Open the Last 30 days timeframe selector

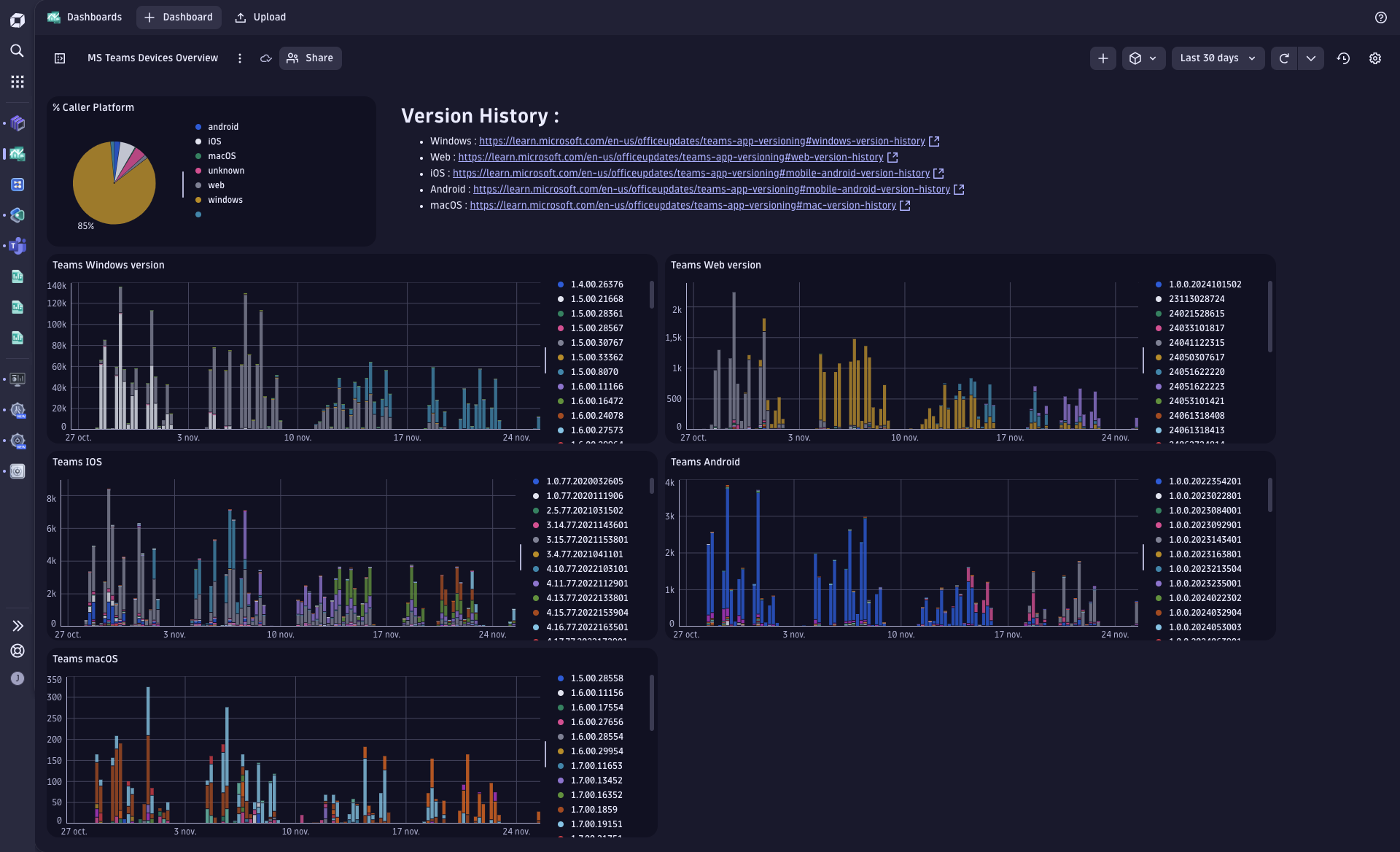[1218, 58]
